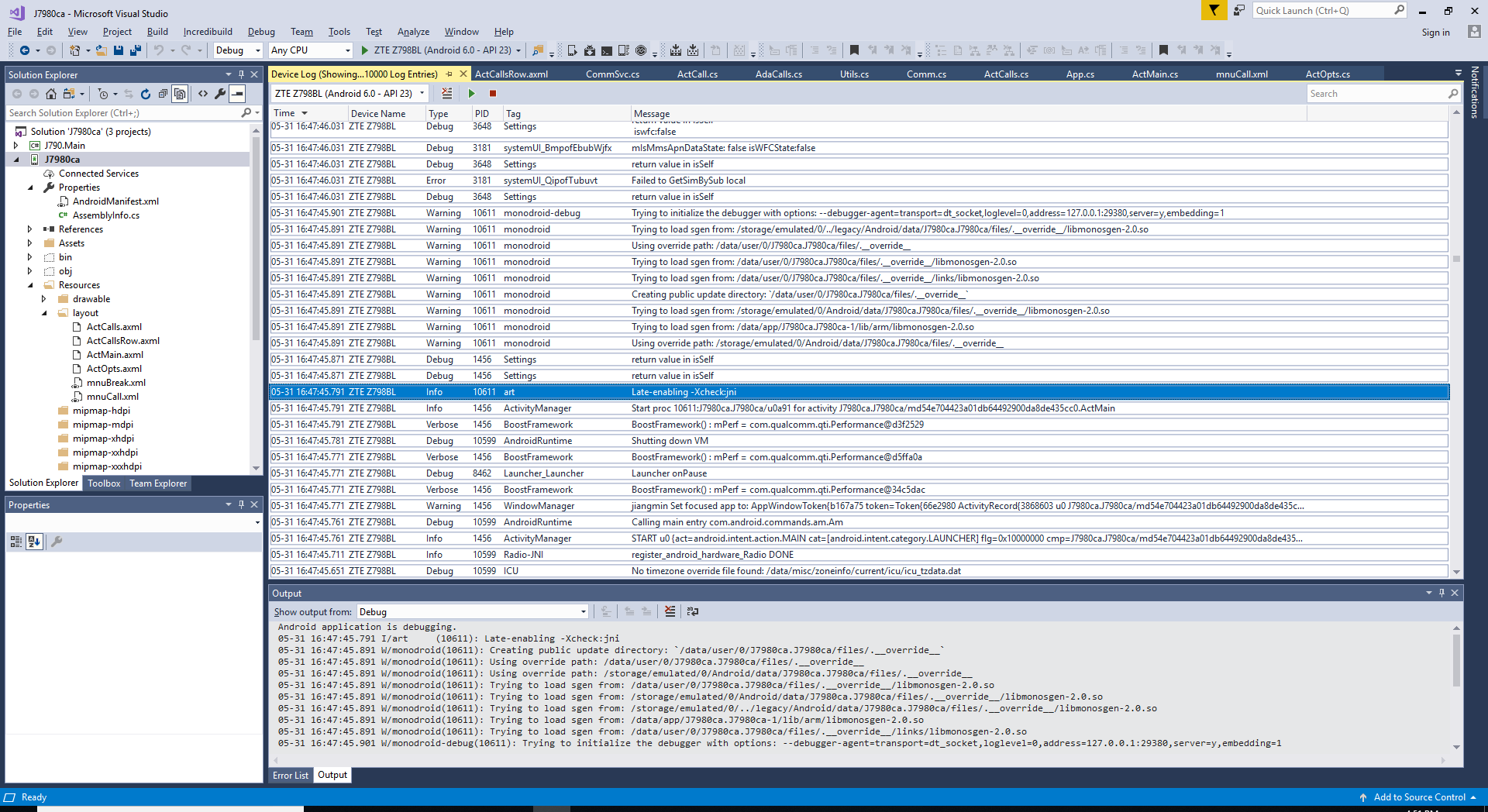Viewport: 1488px width, 812px height.
Task: Switch to the Error List tab
Action: pos(291,775)
